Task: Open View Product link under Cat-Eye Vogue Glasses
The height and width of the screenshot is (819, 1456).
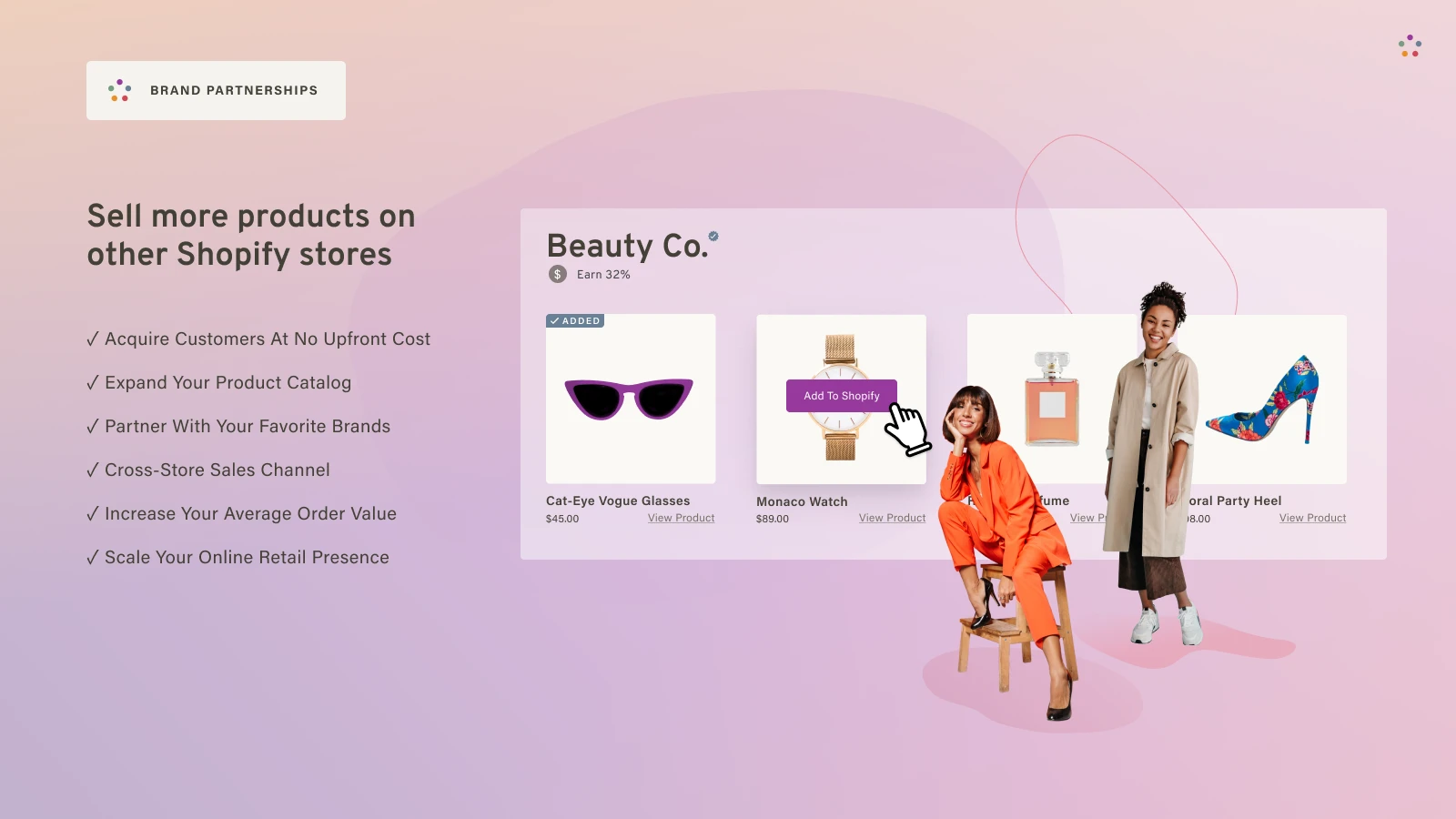Action: click(x=681, y=518)
